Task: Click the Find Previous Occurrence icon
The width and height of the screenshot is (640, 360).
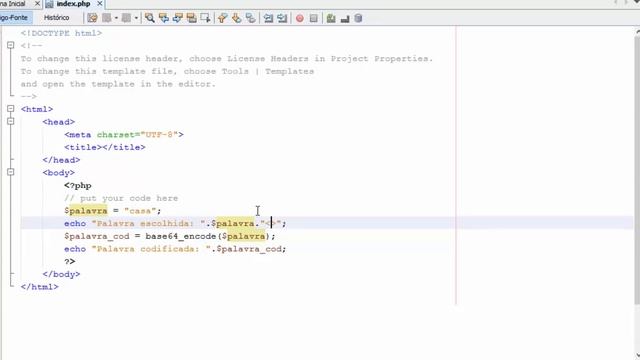Action: pyautogui.click(x=164, y=18)
